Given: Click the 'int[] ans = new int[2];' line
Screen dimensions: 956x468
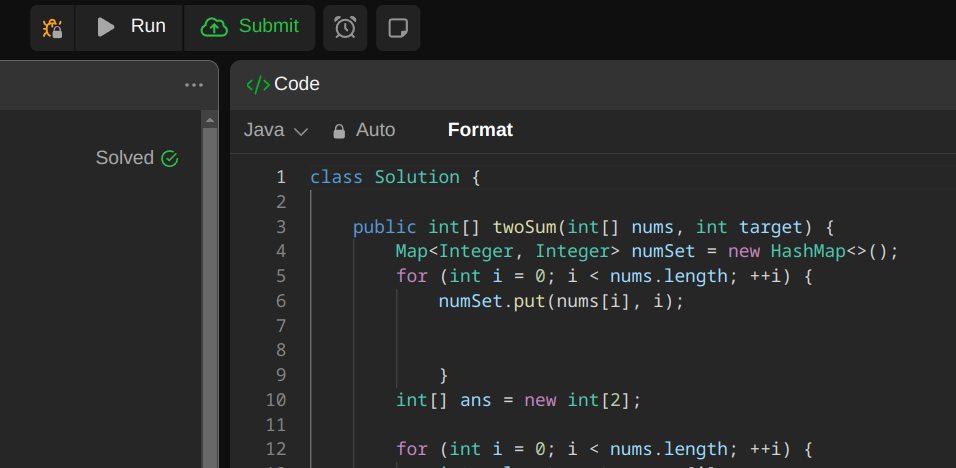Looking at the screenshot, I should coord(519,400).
